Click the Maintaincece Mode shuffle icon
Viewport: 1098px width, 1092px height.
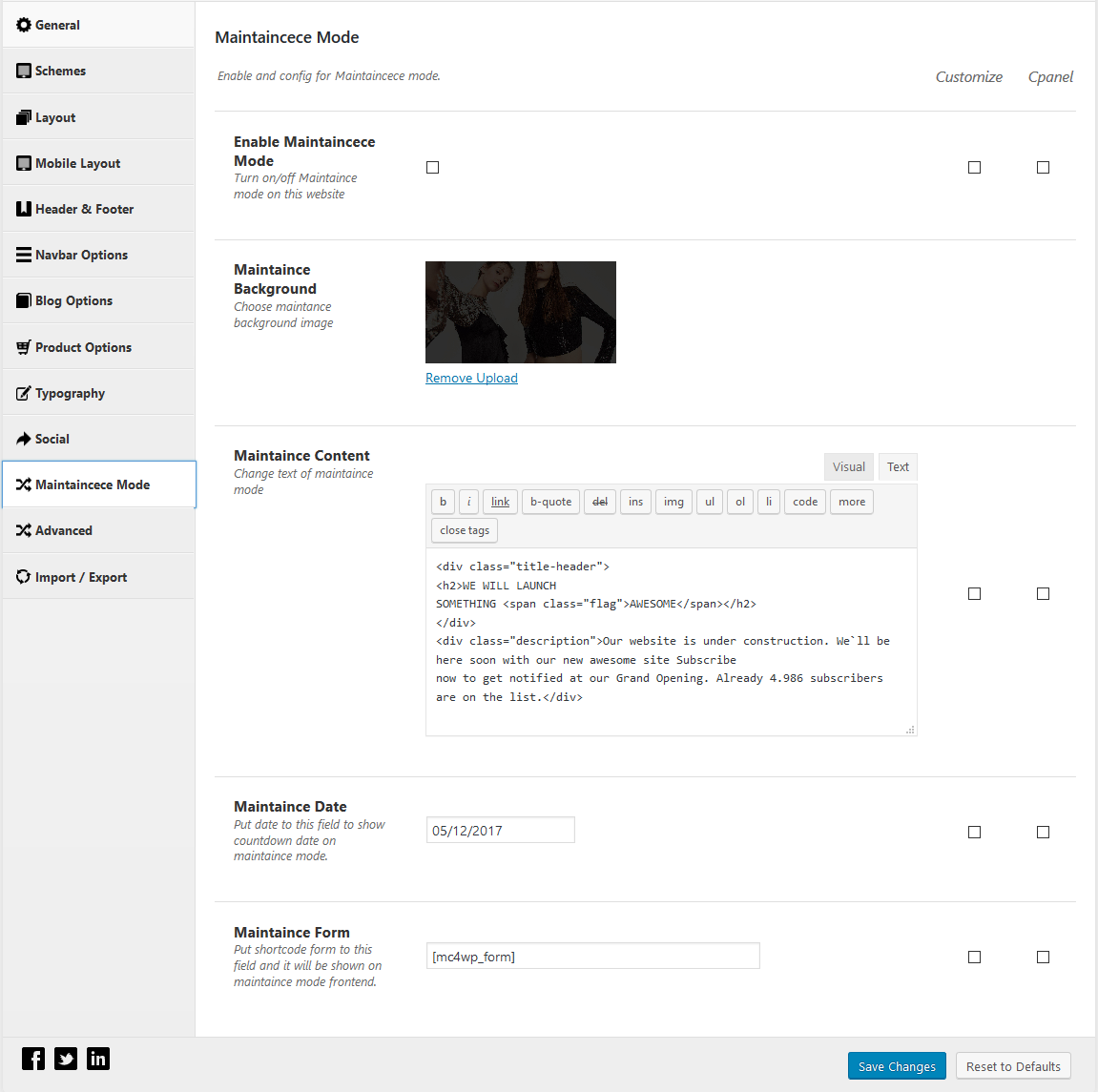tap(24, 484)
